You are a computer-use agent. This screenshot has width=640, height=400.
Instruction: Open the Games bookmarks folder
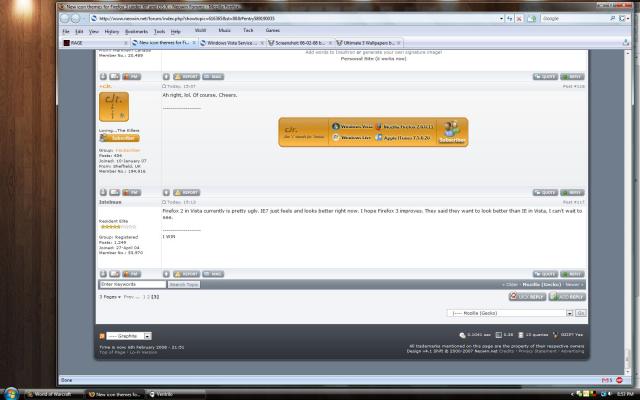click(x=273, y=30)
